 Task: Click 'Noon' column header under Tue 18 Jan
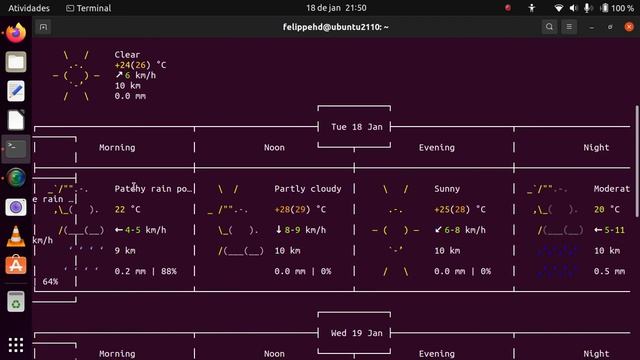274,147
